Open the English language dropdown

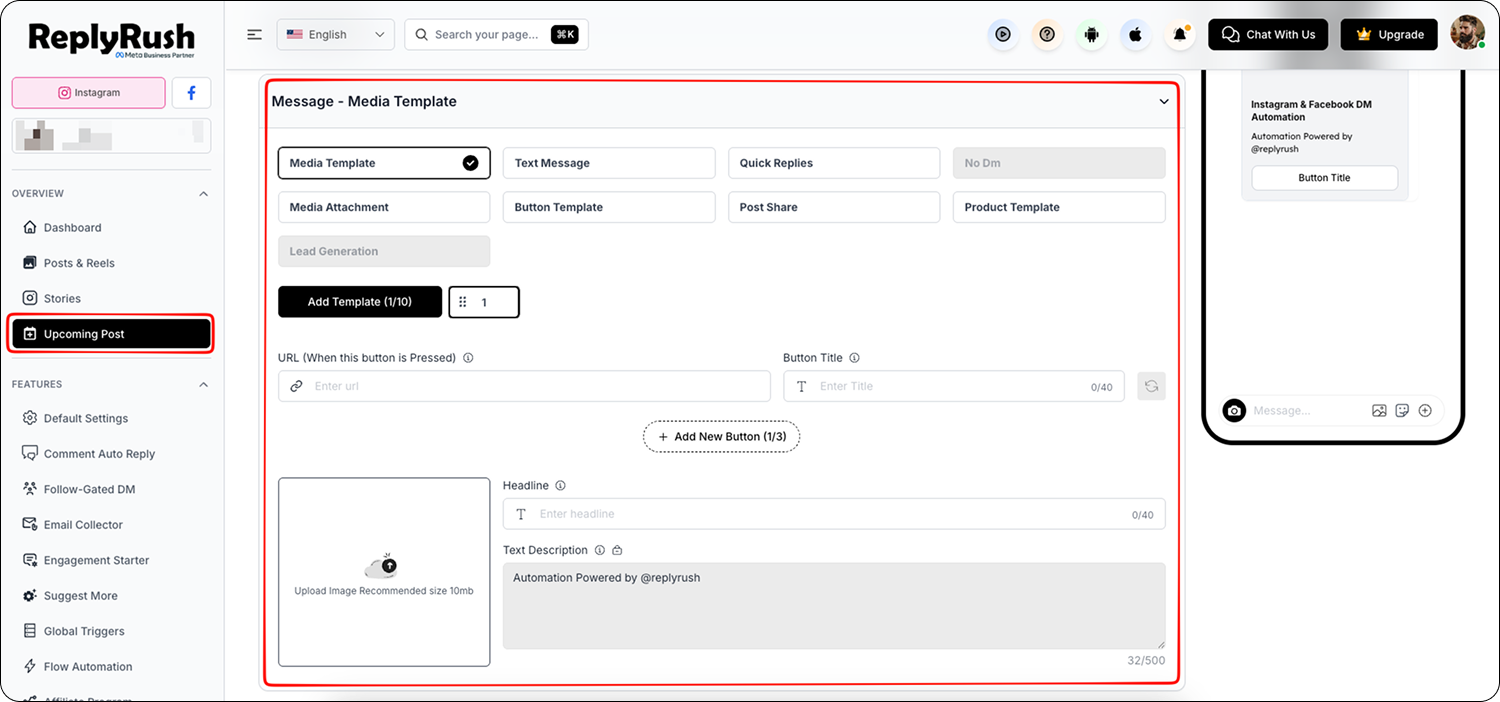[335, 34]
